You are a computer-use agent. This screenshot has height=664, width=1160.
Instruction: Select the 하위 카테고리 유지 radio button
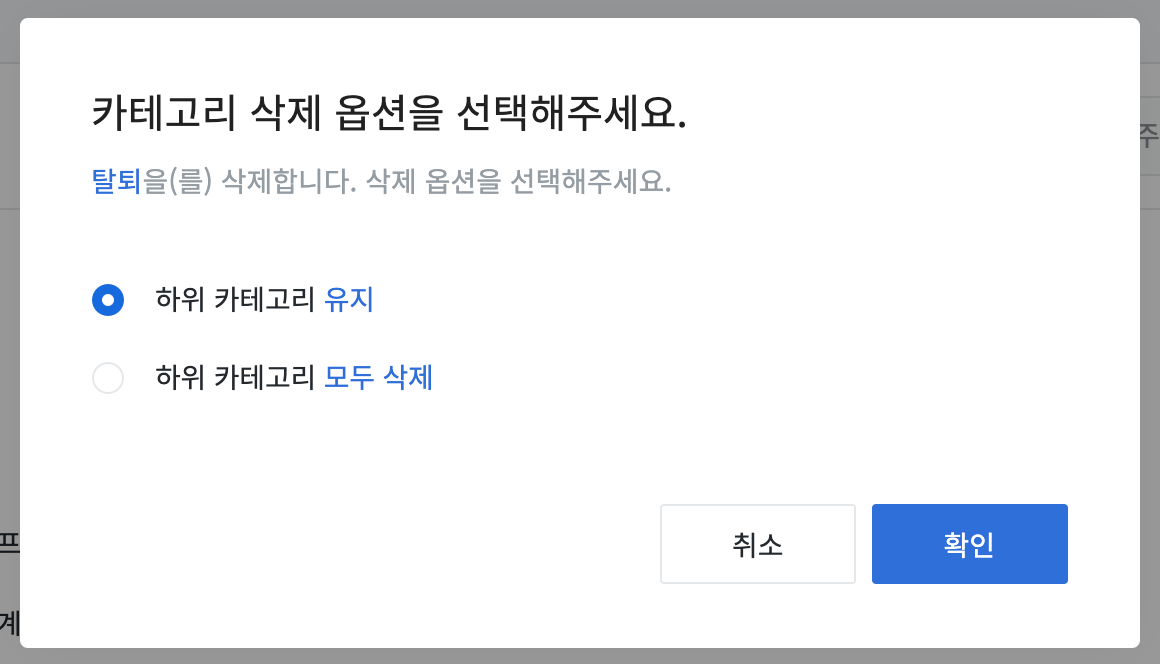point(108,300)
